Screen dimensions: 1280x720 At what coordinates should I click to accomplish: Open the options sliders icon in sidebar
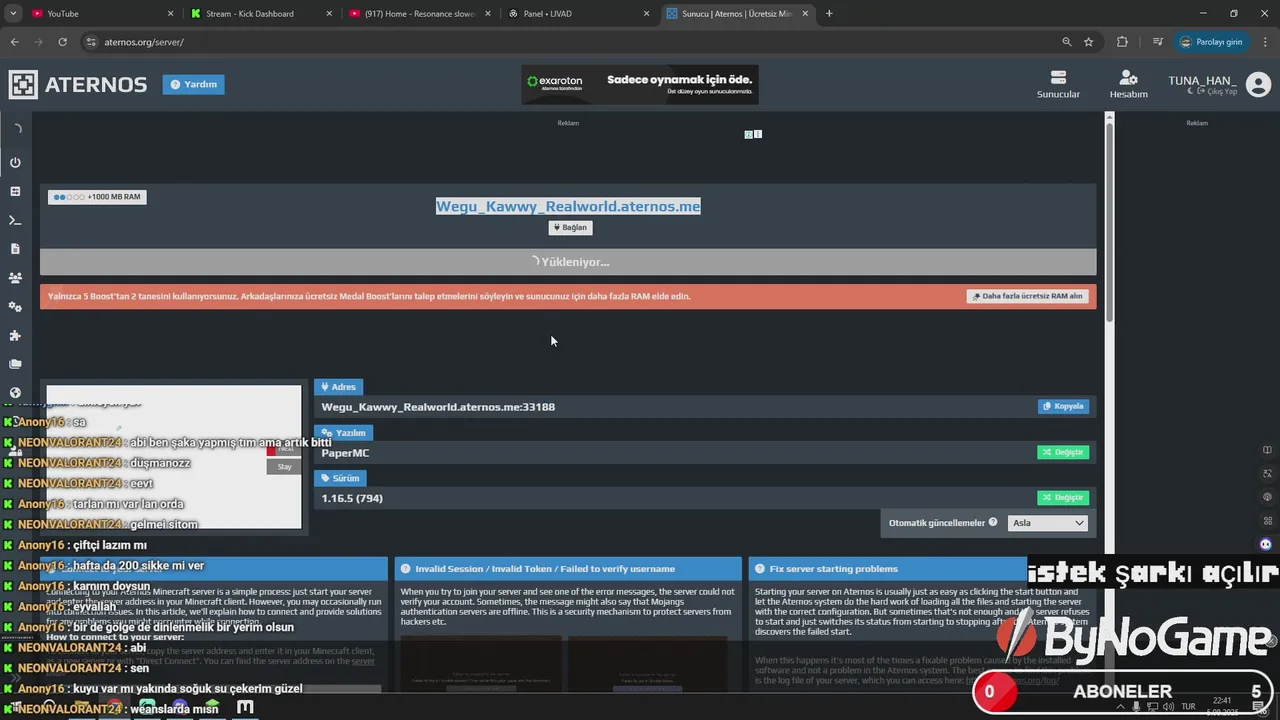[x=15, y=191]
